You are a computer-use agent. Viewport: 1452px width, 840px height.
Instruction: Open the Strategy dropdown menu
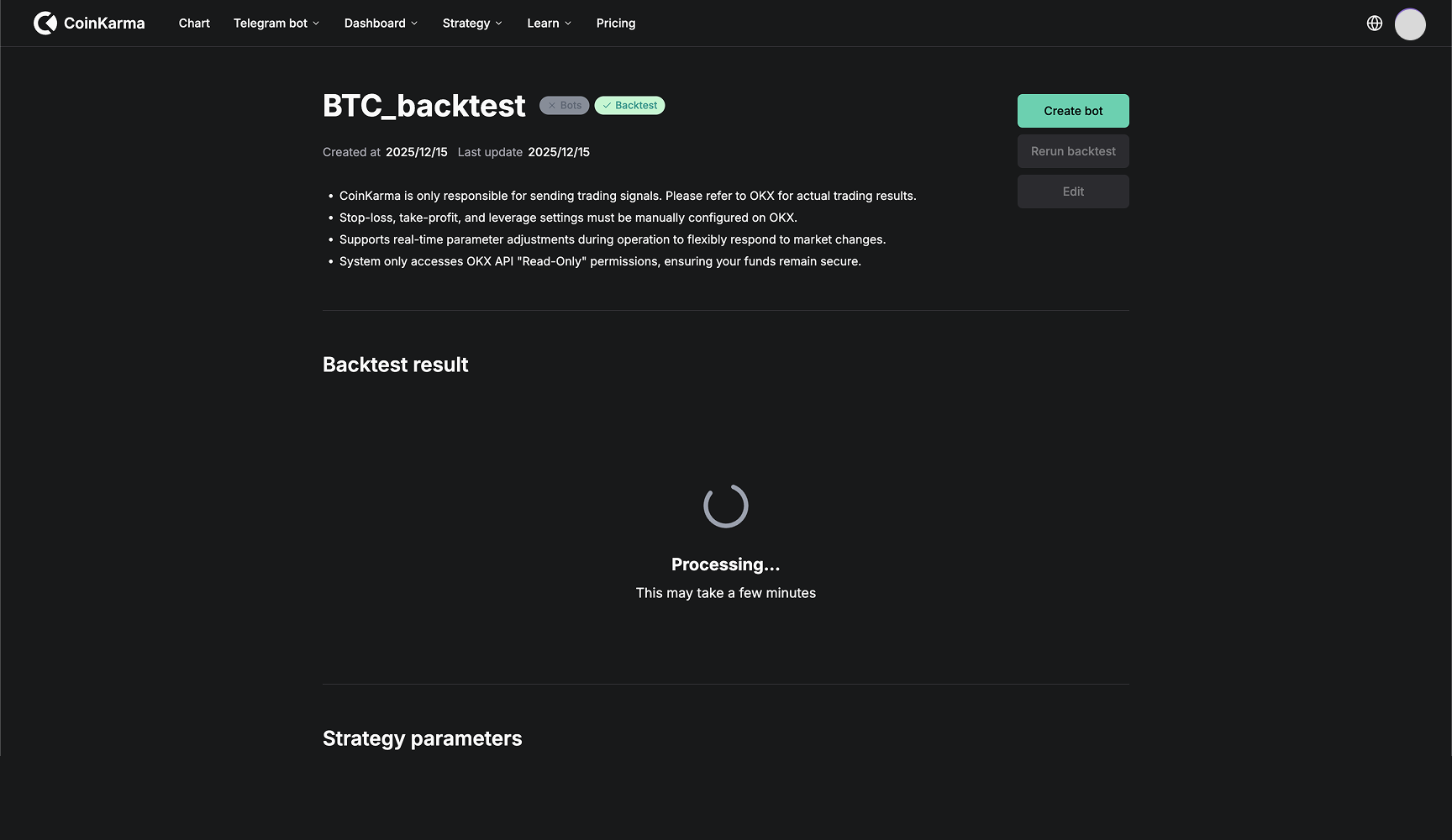(x=472, y=24)
